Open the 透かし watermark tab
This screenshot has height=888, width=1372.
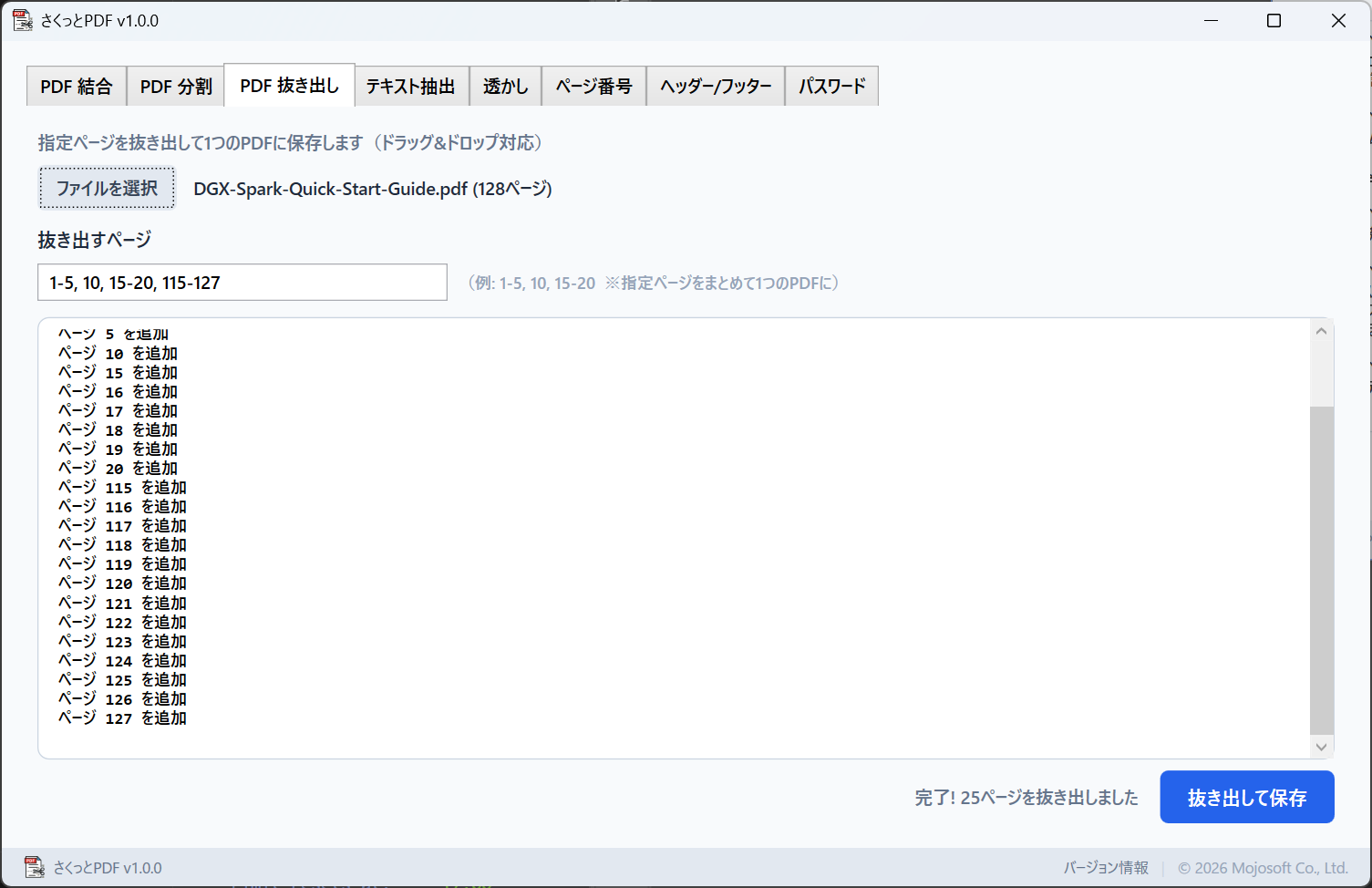click(505, 87)
